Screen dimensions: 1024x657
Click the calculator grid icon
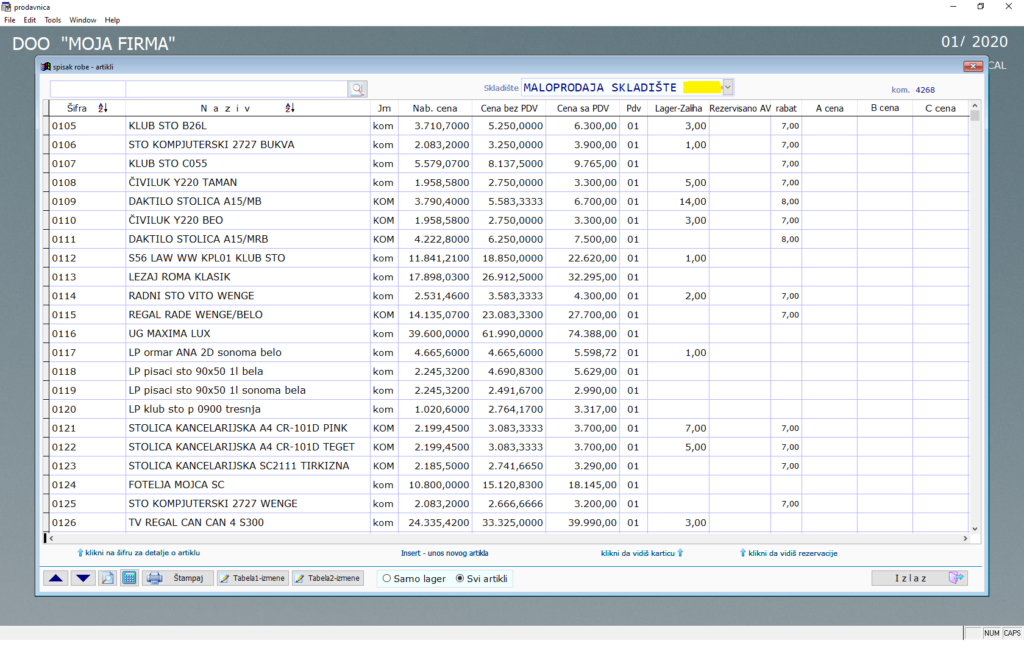129,578
